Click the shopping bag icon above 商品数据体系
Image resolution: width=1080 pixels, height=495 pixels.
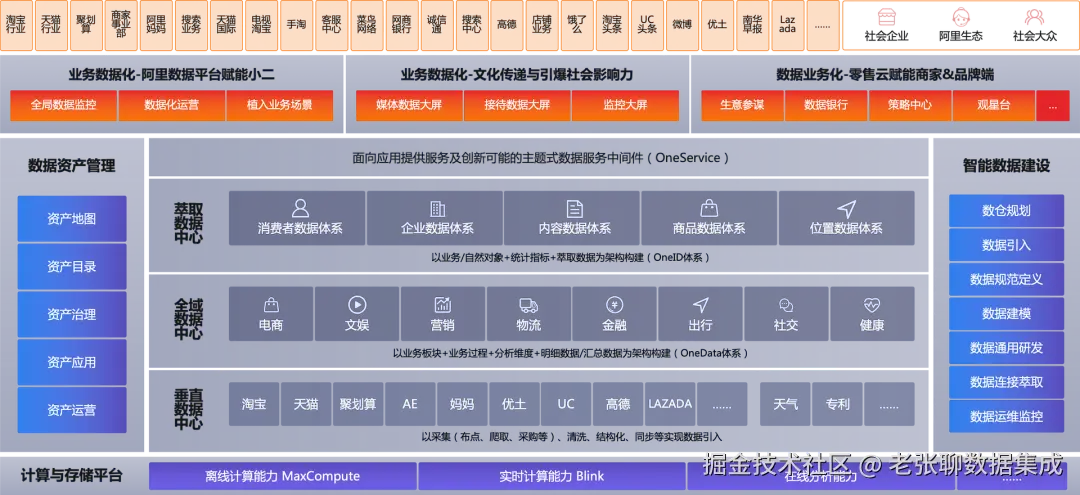pos(709,208)
